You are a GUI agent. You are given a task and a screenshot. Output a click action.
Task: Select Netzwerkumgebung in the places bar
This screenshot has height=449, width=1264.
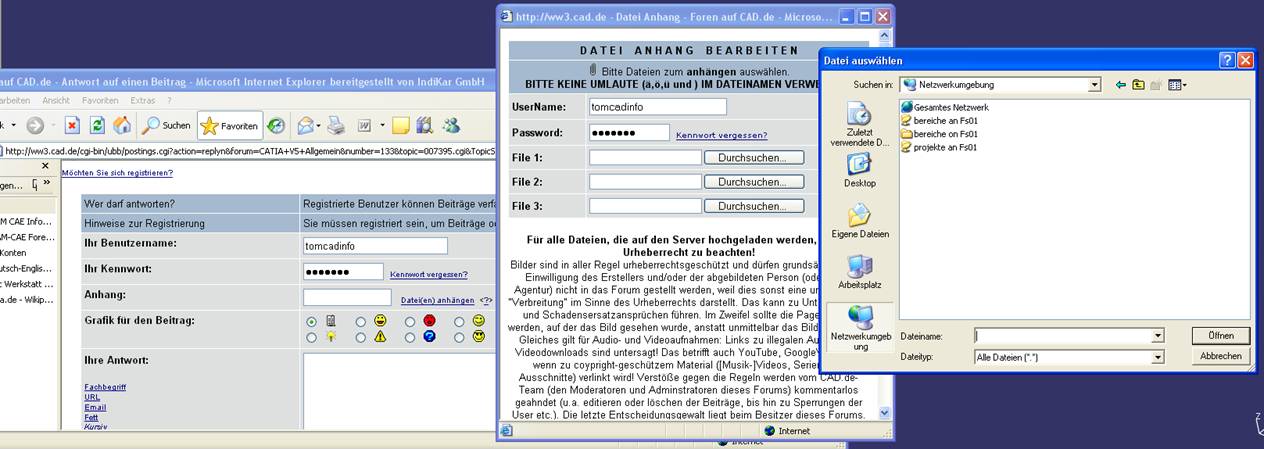(x=860, y=329)
